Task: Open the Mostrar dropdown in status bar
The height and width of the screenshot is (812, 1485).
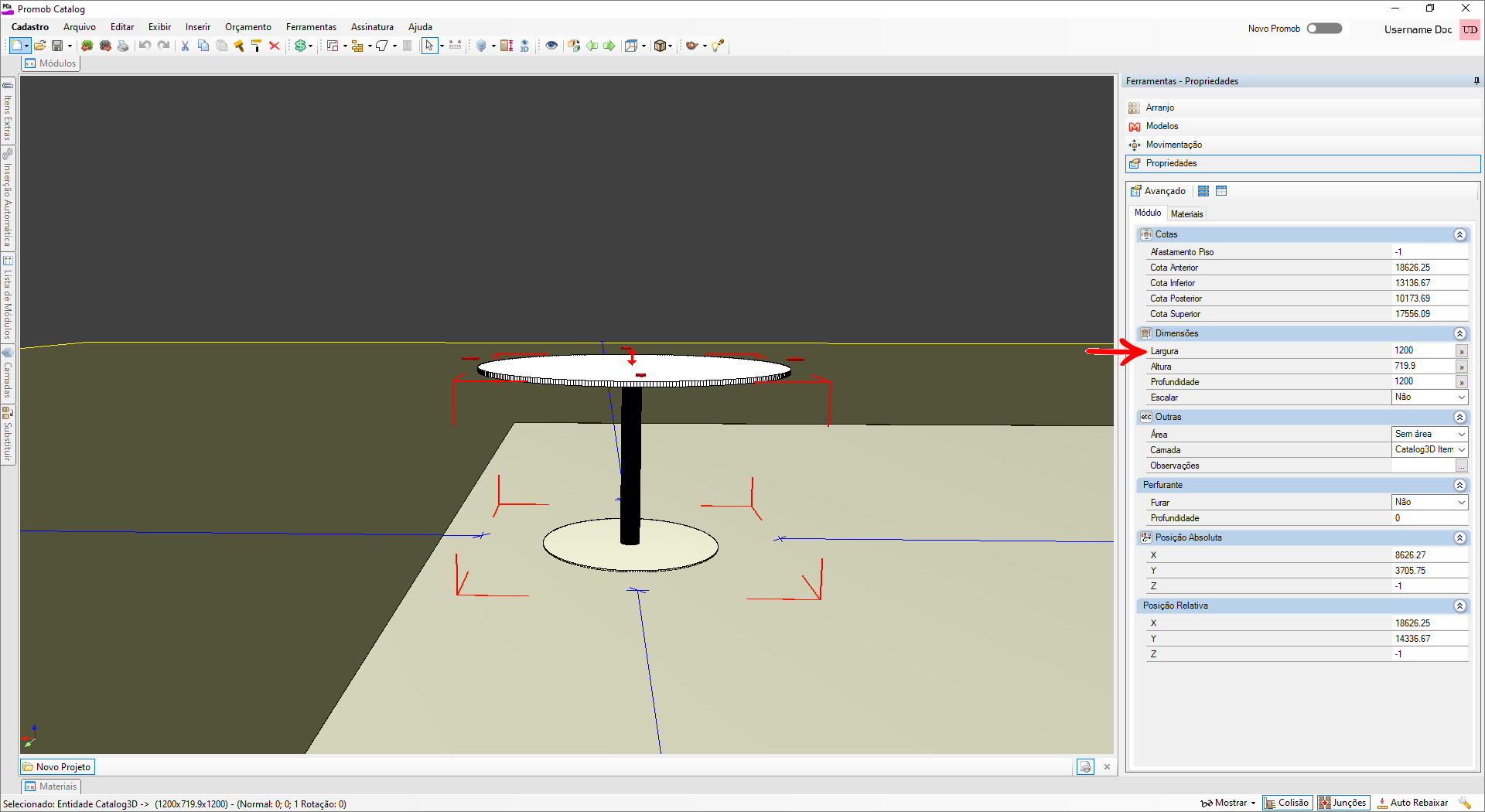Action: (1227, 803)
